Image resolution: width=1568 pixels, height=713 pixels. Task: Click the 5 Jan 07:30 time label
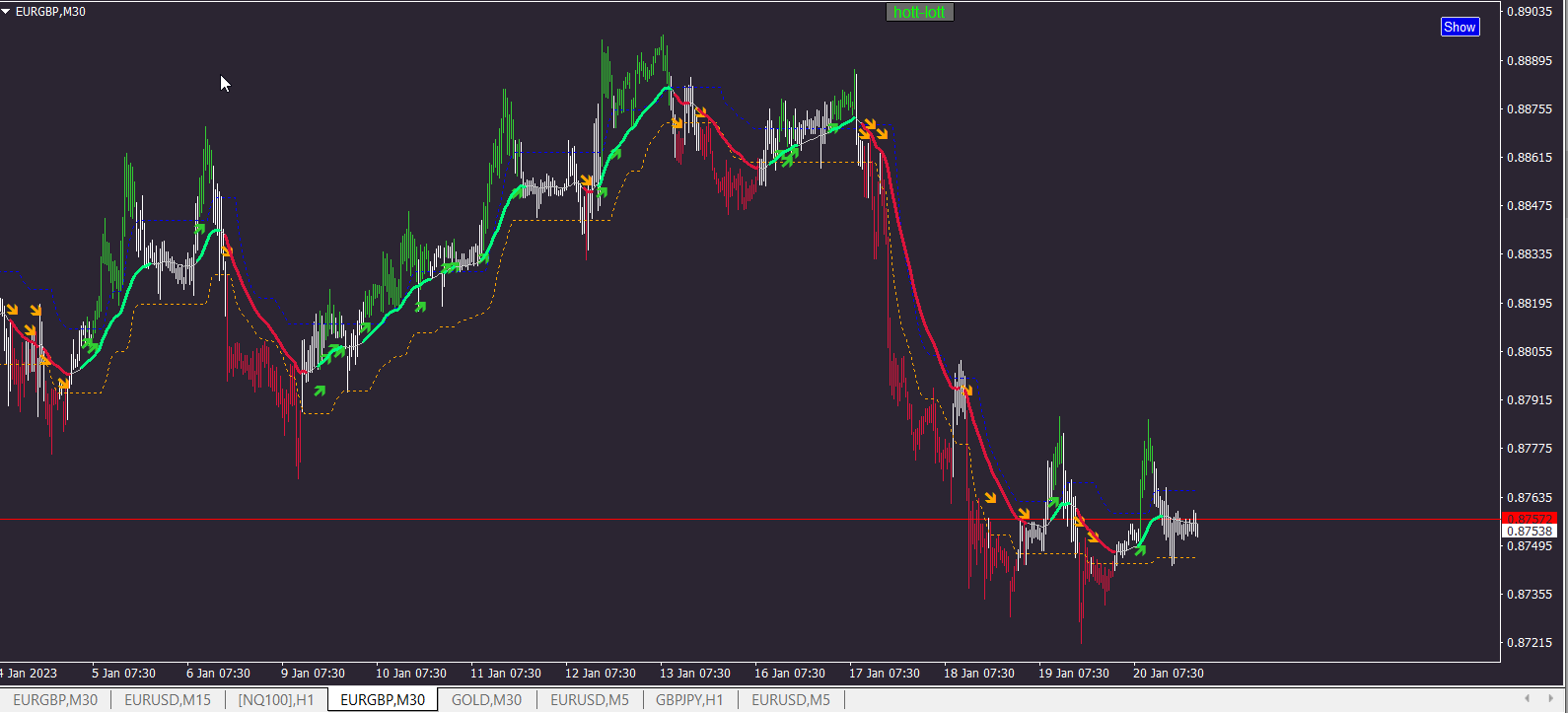point(123,674)
